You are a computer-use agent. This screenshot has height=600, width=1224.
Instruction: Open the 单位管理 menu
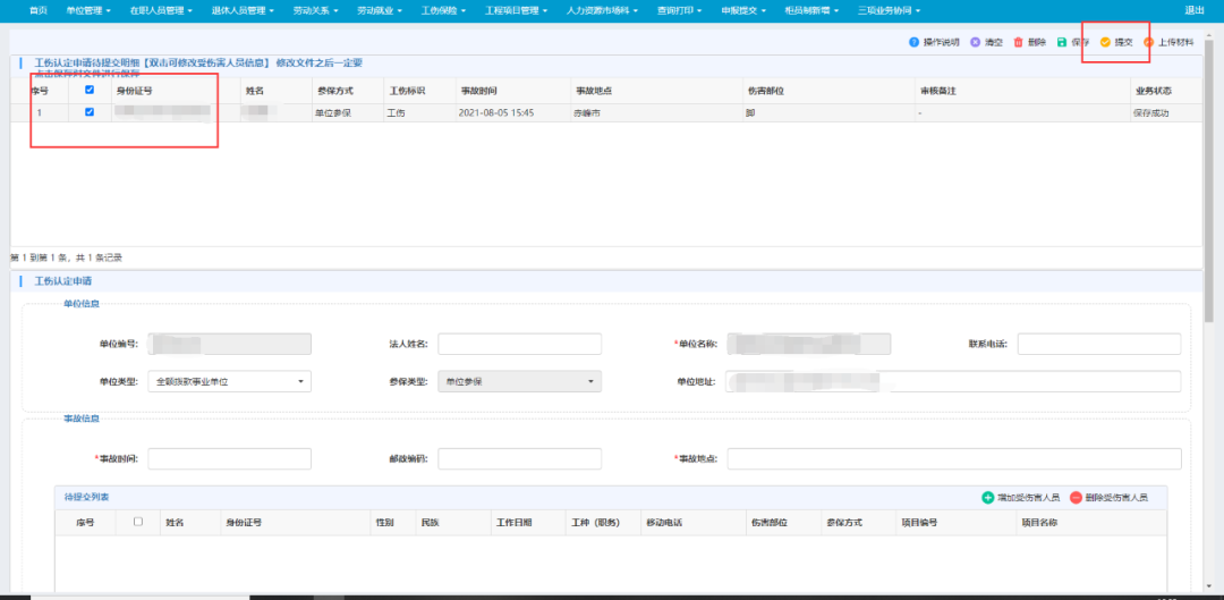pos(88,10)
